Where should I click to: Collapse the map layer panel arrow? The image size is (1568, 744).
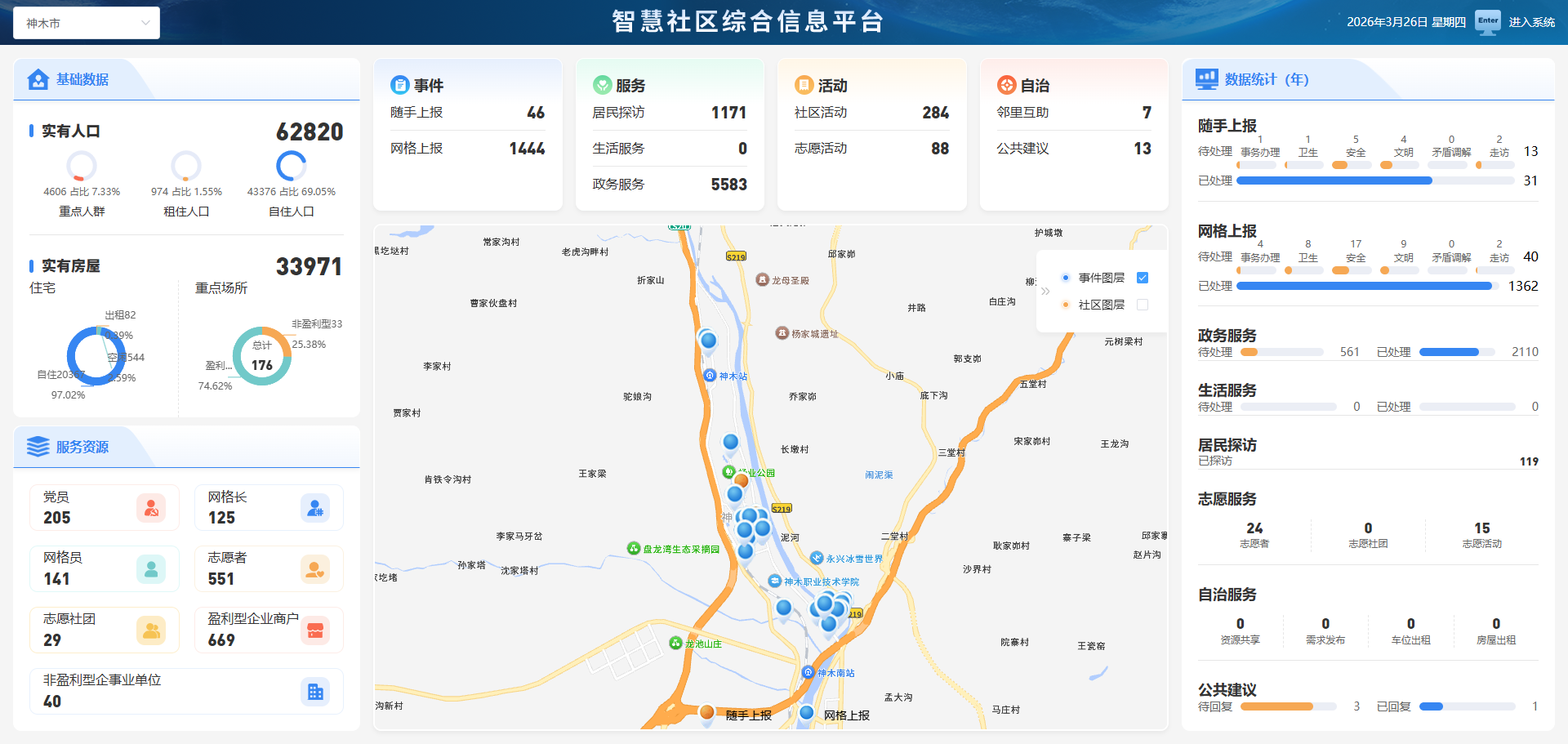(x=1045, y=291)
